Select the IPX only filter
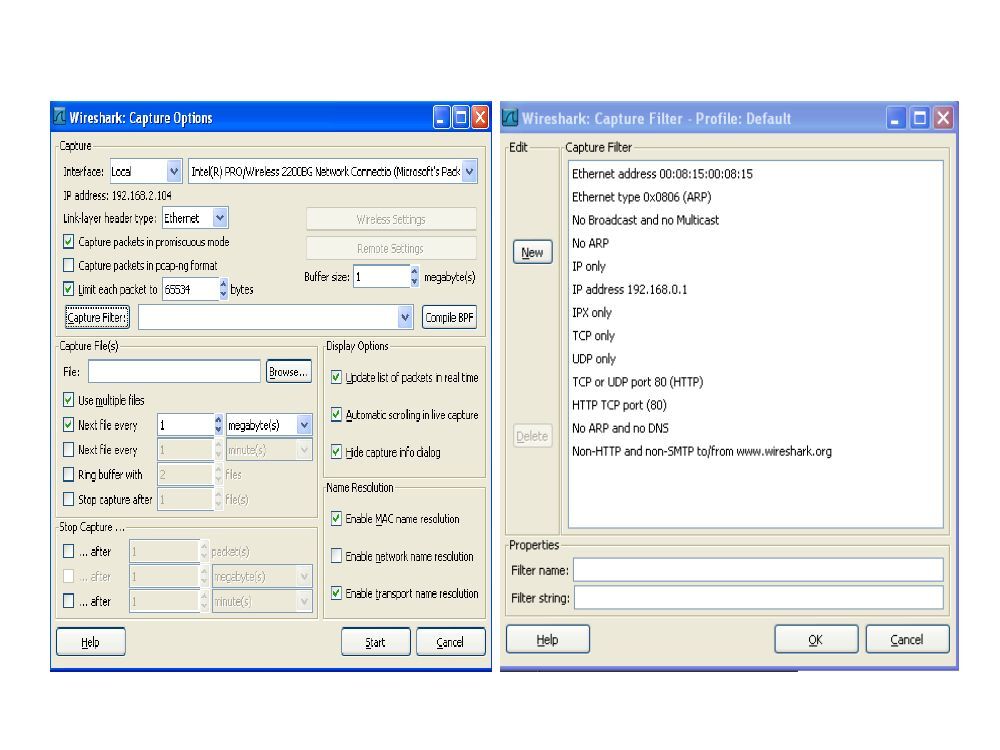The width and height of the screenshot is (1000, 750). click(591, 312)
